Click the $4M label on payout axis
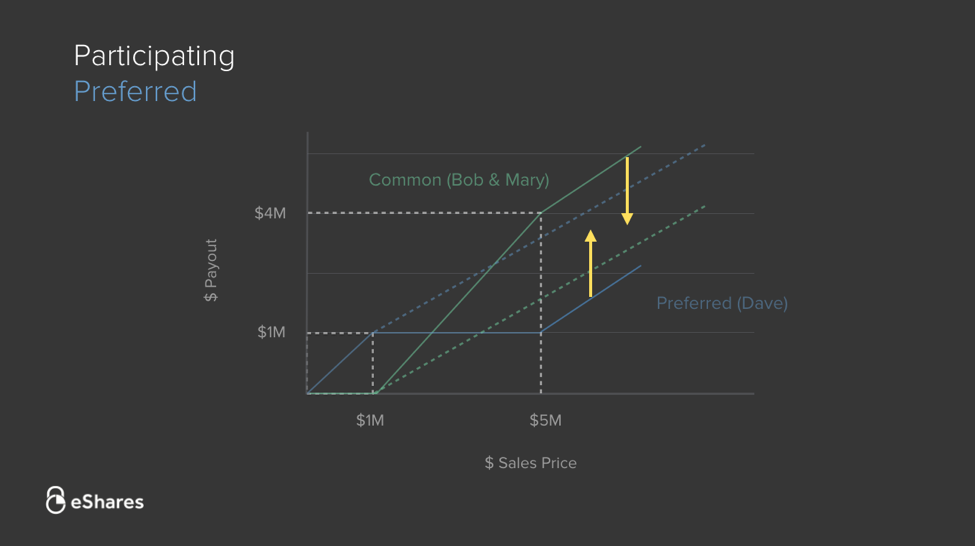 (x=270, y=213)
